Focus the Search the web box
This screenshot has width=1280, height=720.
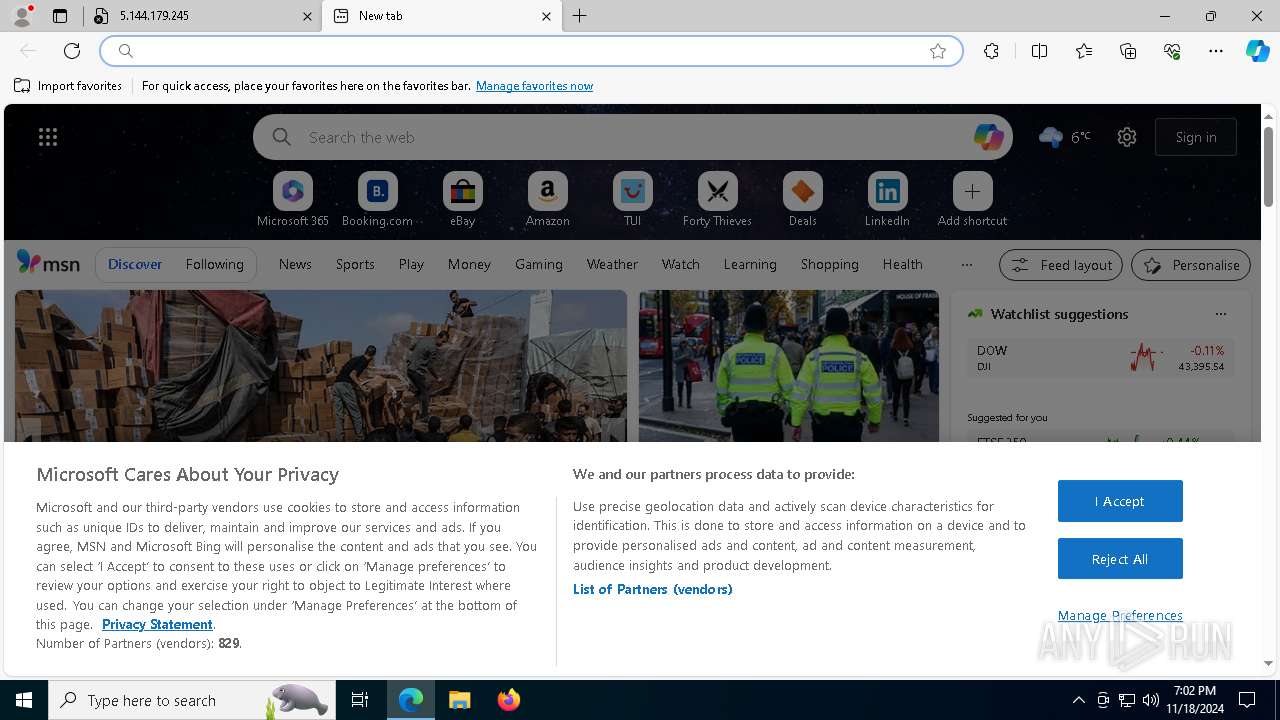pos(633,137)
